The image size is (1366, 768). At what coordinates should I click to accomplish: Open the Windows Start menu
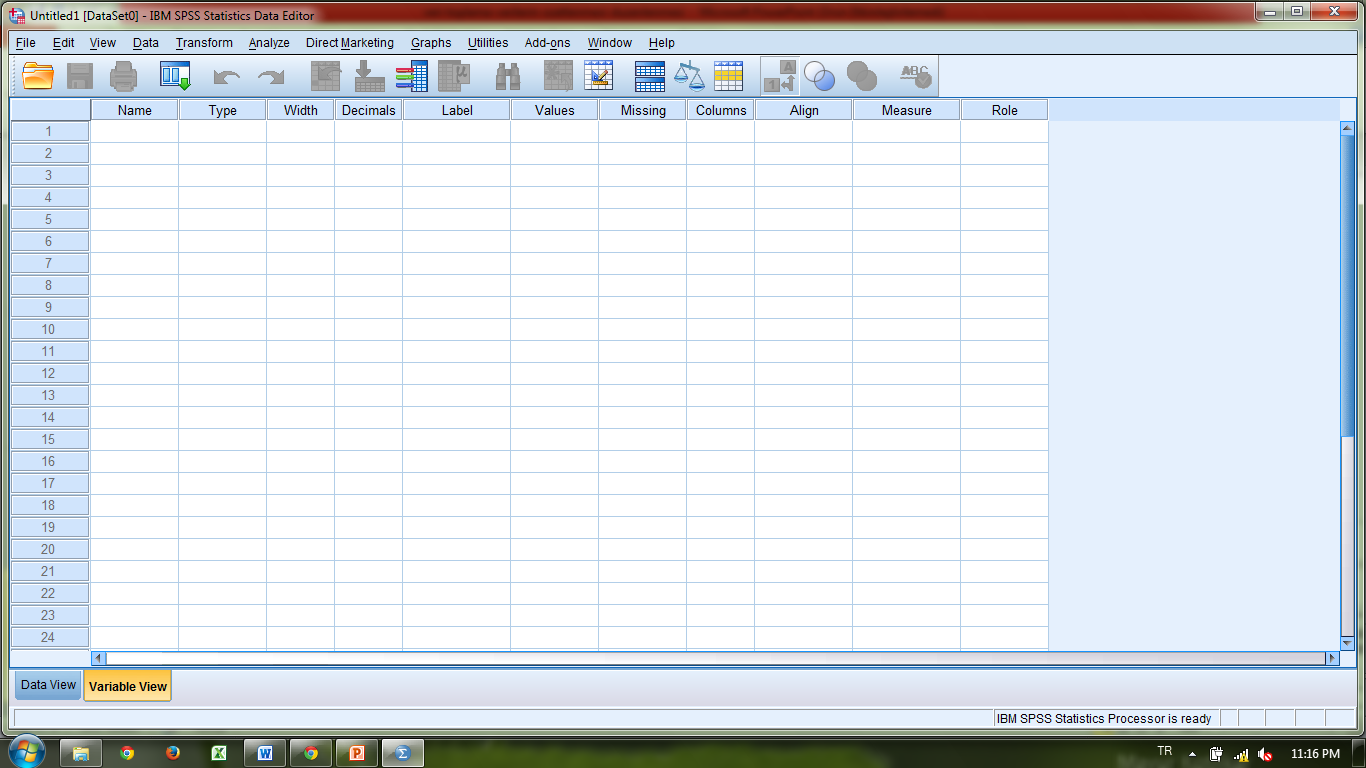click(27, 752)
